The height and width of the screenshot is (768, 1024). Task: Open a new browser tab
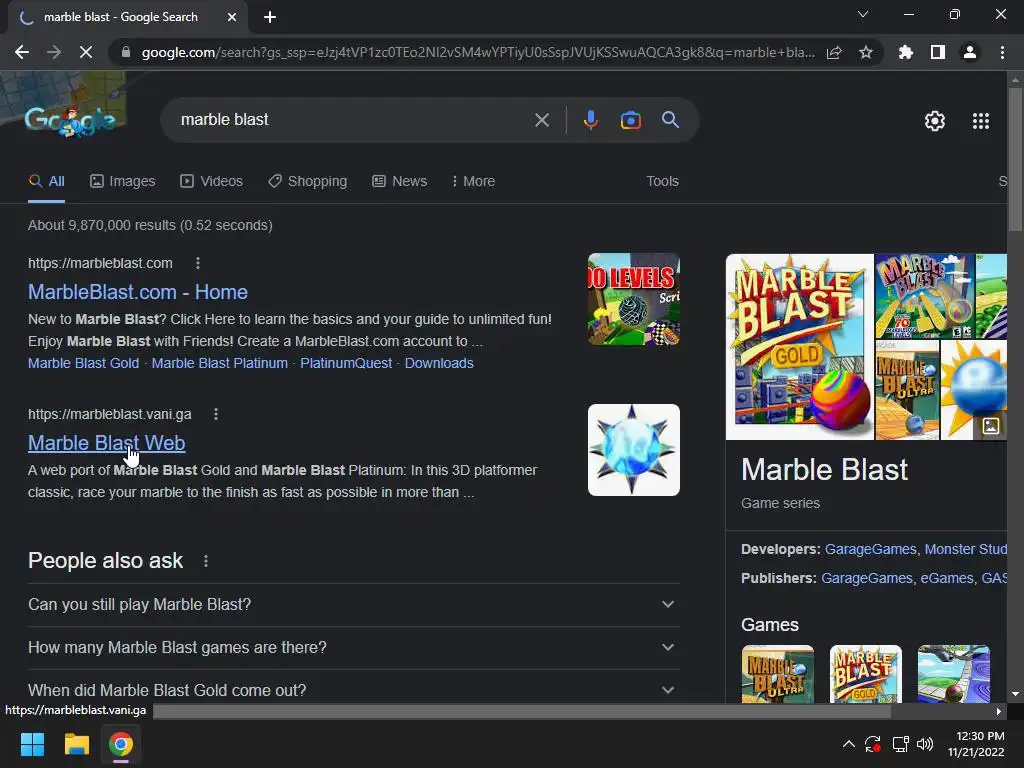click(270, 18)
